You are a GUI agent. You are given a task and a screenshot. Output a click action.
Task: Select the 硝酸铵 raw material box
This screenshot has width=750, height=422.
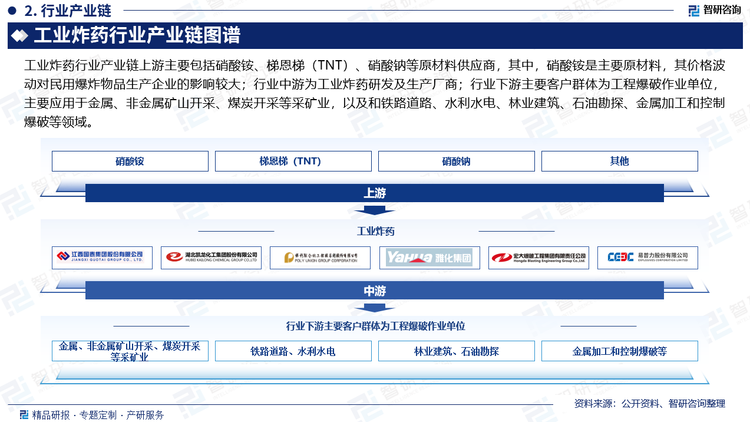pos(130,161)
